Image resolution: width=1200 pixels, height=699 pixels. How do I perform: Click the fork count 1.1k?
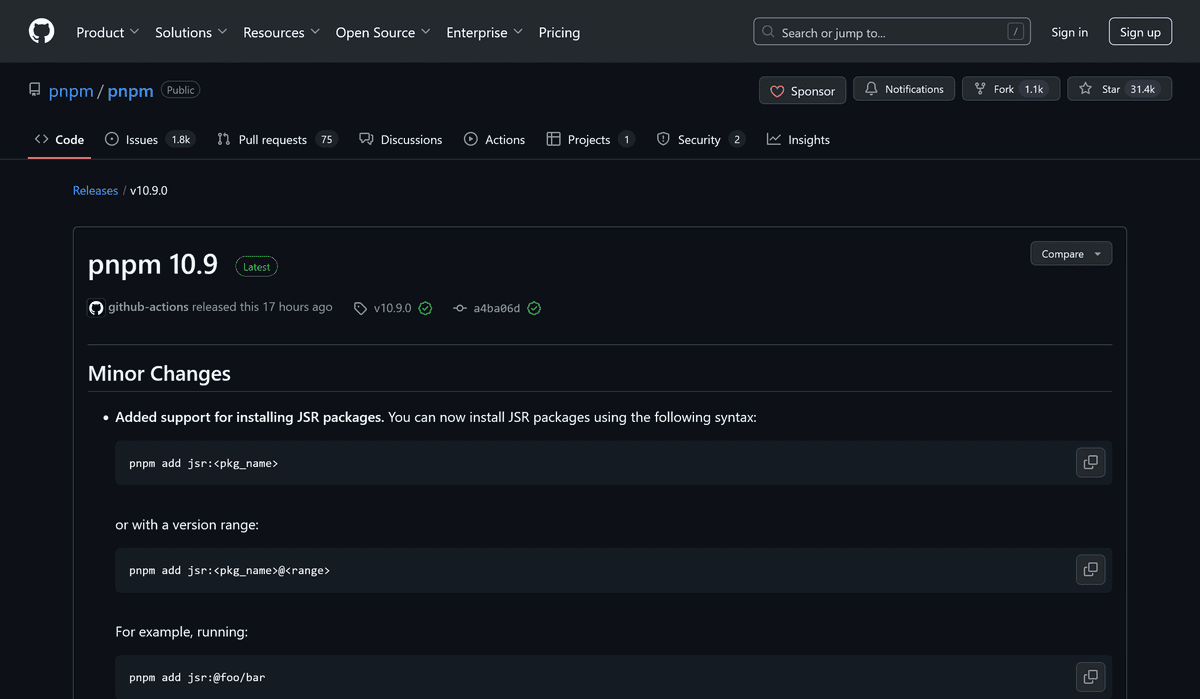point(1034,89)
